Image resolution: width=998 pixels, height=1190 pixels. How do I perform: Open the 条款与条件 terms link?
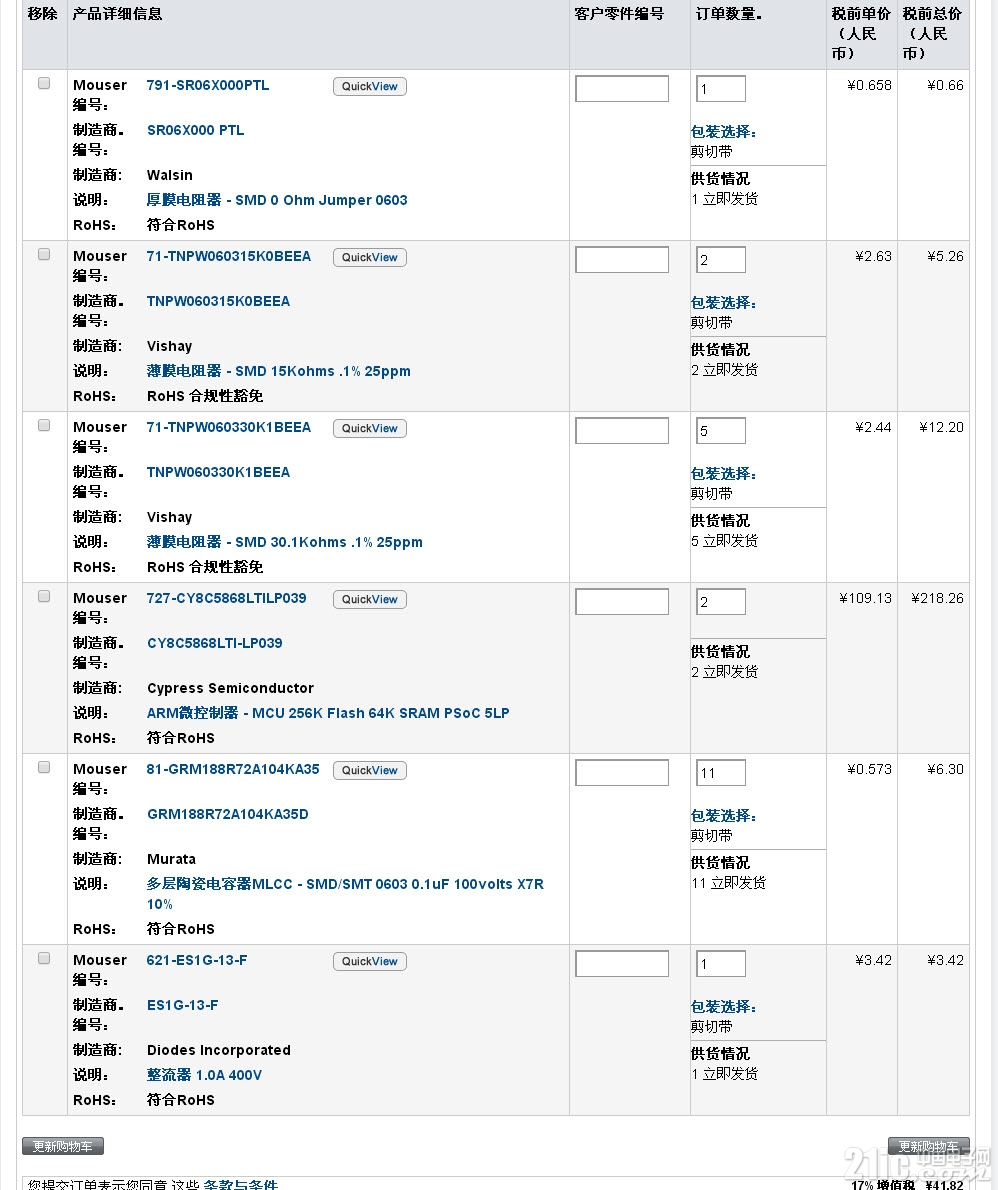(241, 1184)
